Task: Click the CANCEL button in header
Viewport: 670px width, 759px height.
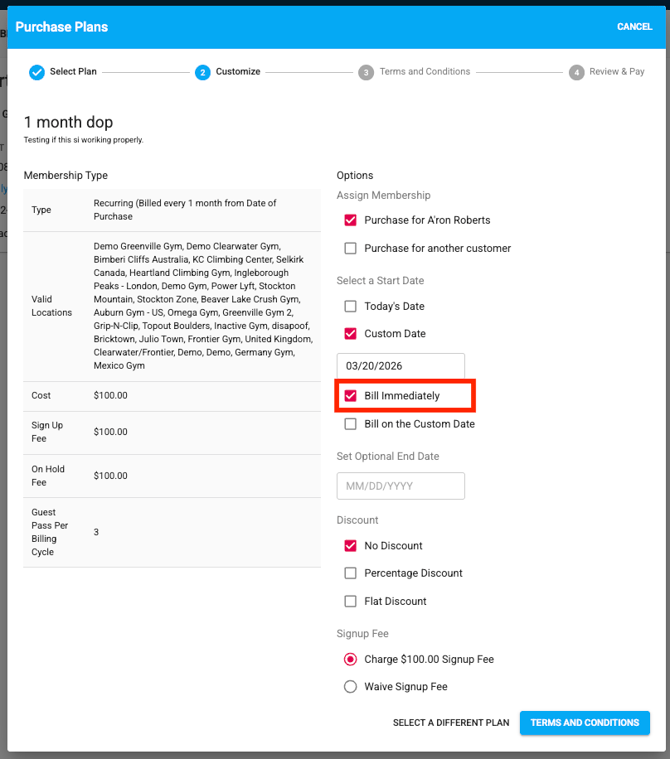Action: (634, 27)
